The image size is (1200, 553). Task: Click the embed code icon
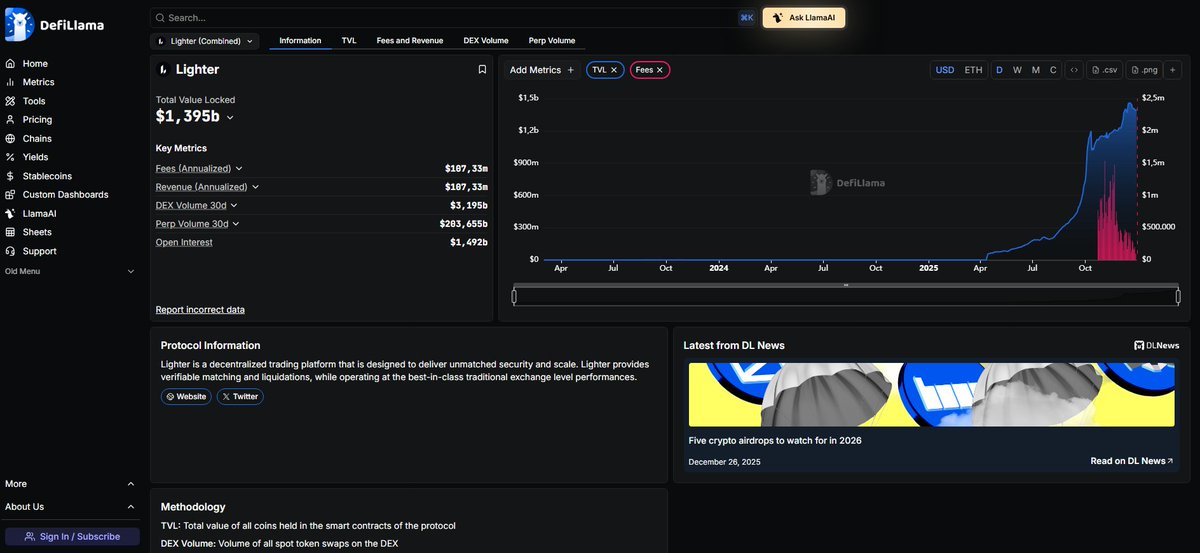coord(1074,70)
